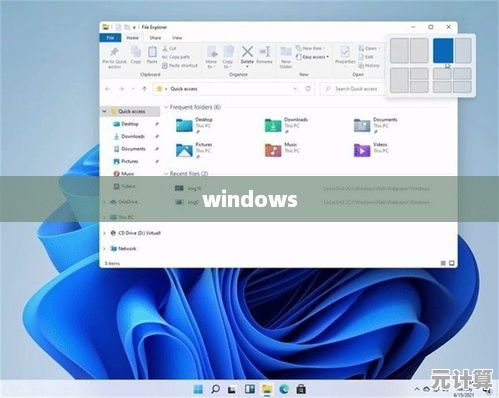Screen dimensions: 499x398
Task: Click the Delete icon in the ribbon
Action: pos(247,52)
